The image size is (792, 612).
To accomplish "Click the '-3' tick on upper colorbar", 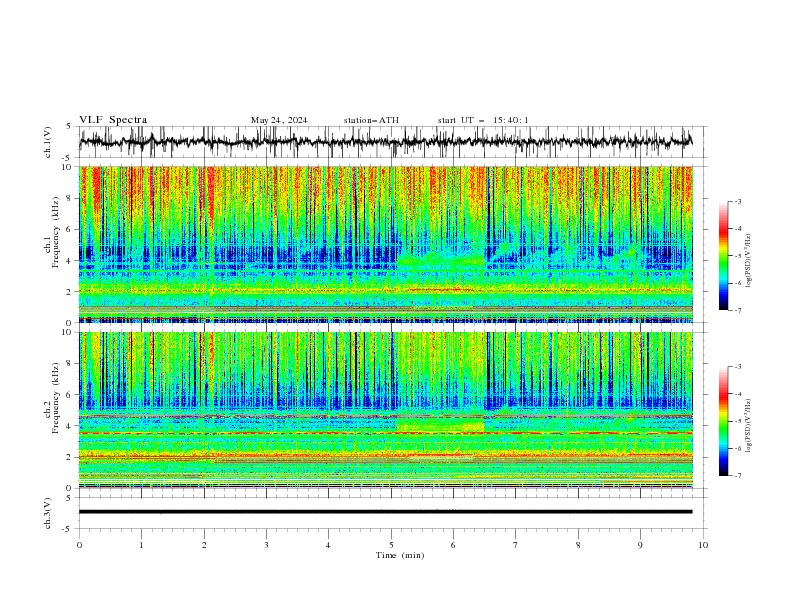I will (738, 201).
